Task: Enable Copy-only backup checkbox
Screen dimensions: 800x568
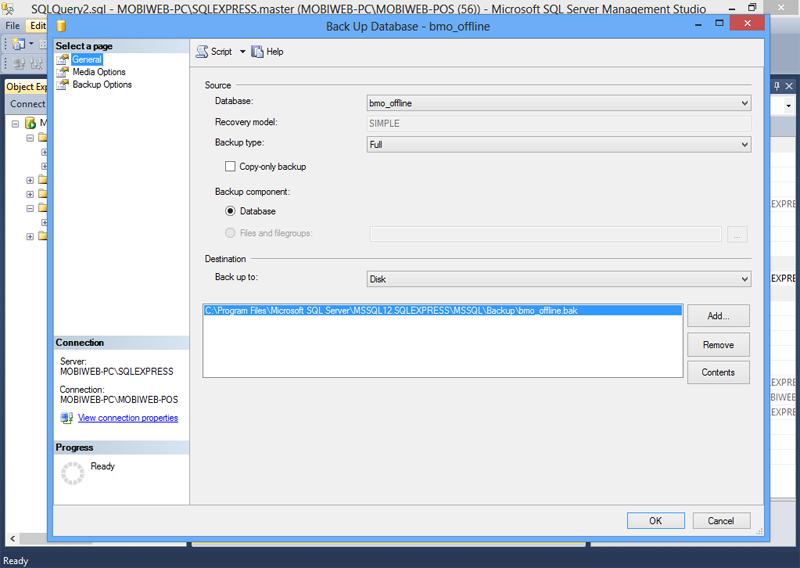Action: [x=230, y=166]
